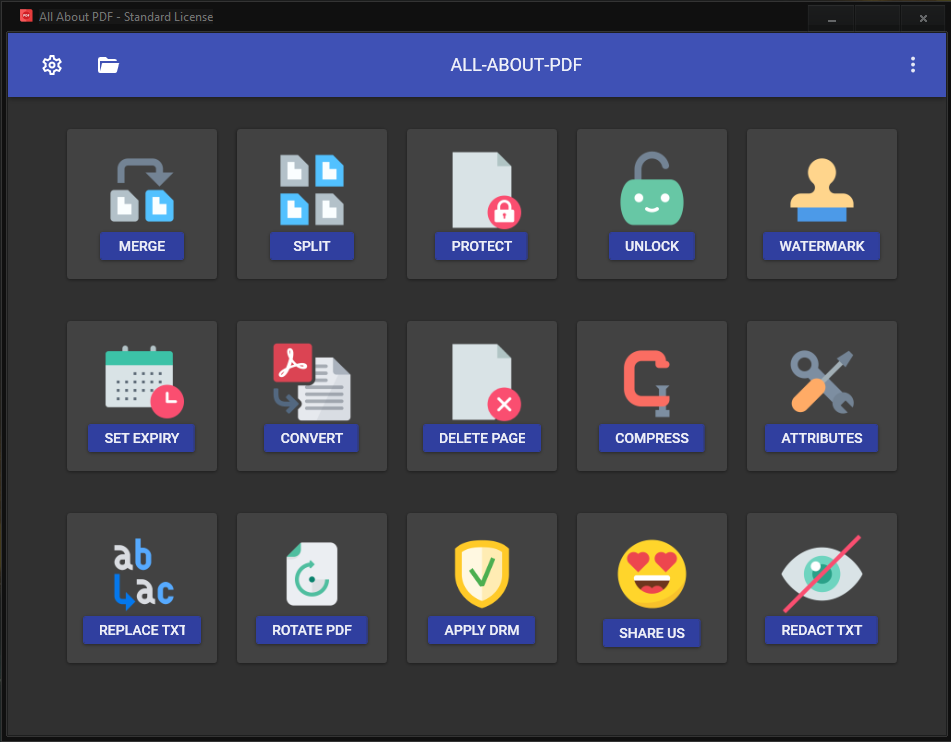The width and height of the screenshot is (951, 742).
Task: Click the Protect padlock document icon
Action: 486,190
